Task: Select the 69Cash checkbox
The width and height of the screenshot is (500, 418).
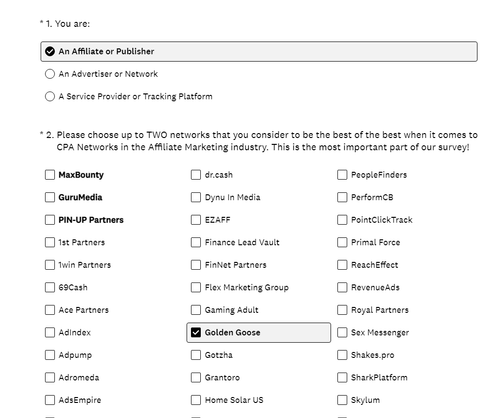Action: click(50, 287)
